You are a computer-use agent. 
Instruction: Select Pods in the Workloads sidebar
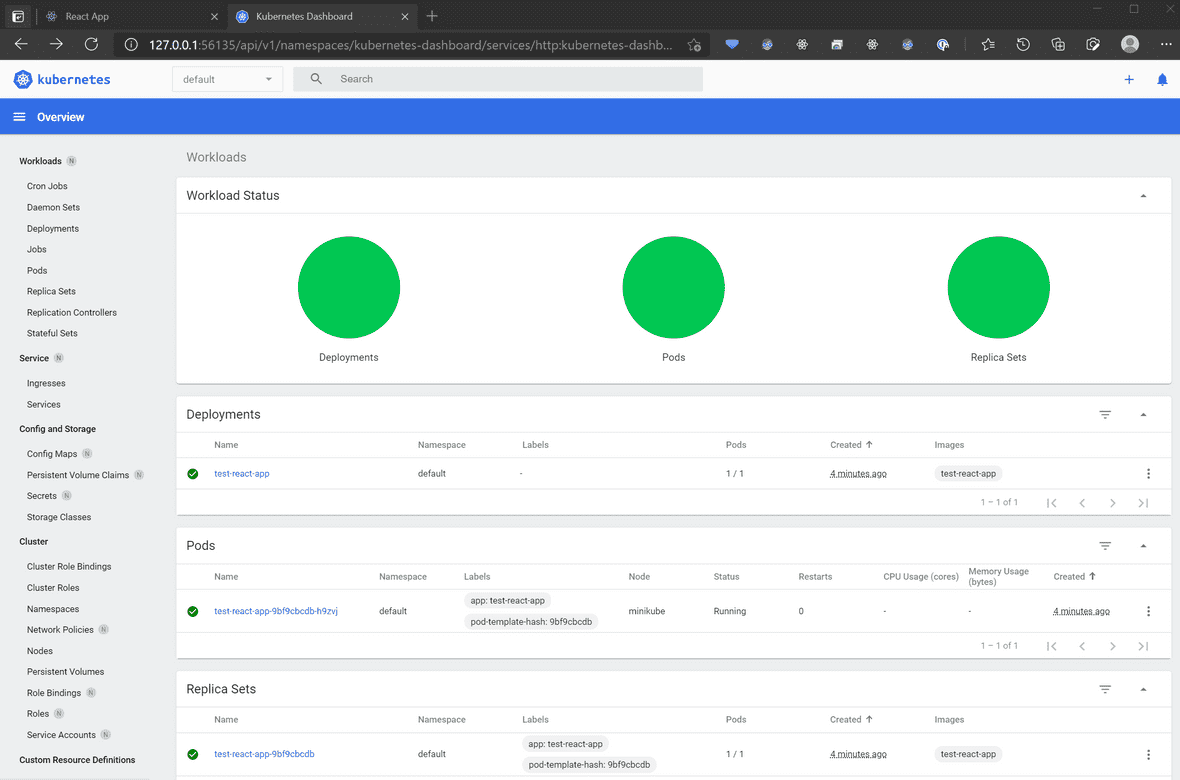click(37, 270)
